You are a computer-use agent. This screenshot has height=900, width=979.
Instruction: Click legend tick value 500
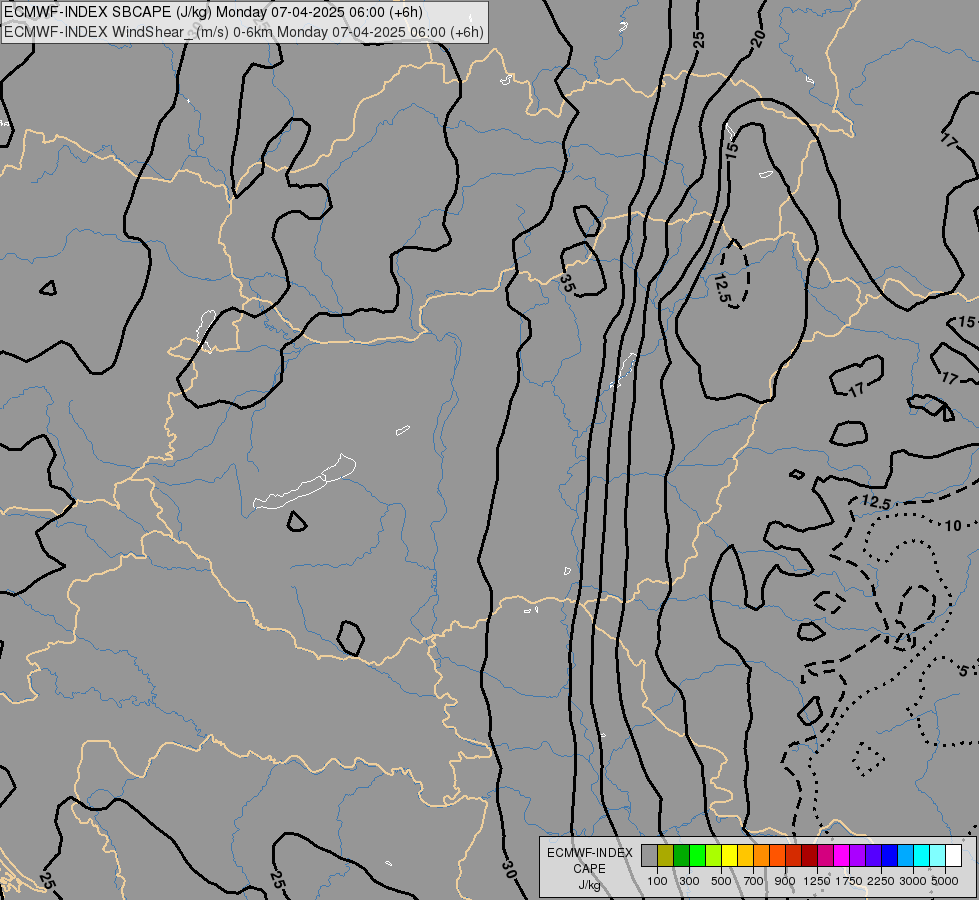[721, 881]
